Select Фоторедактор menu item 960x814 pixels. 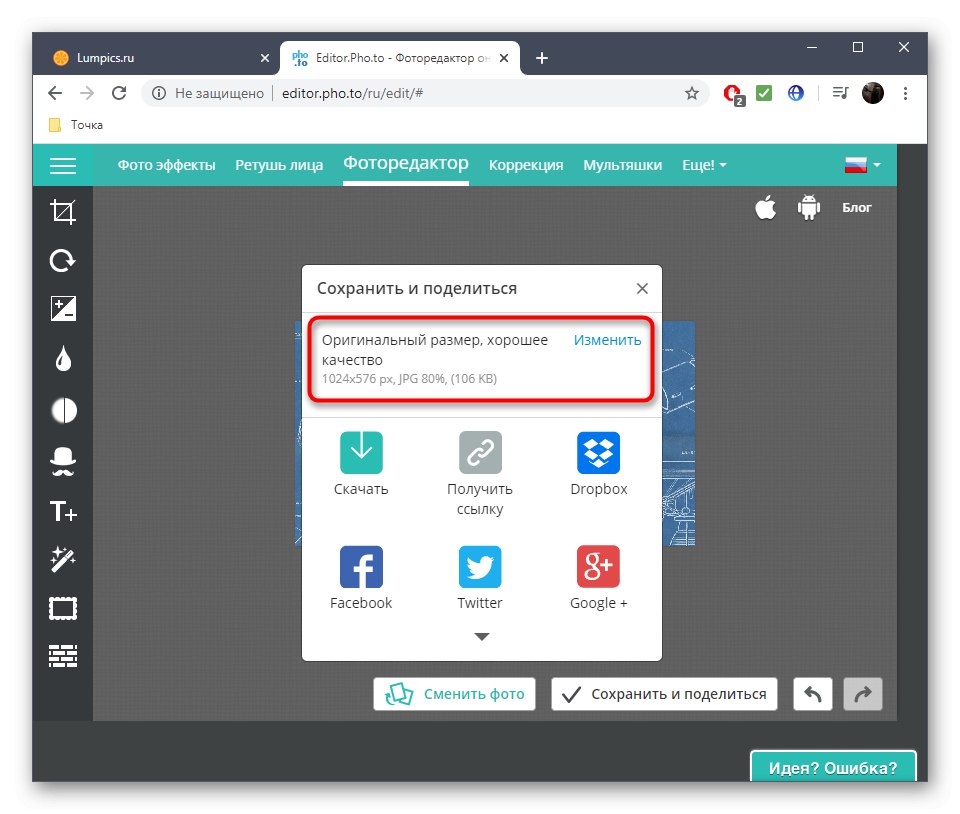point(406,163)
